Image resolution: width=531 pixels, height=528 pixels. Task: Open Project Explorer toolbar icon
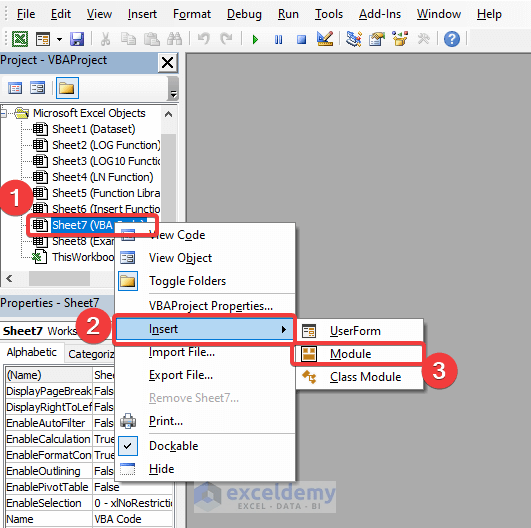coord(354,39)
